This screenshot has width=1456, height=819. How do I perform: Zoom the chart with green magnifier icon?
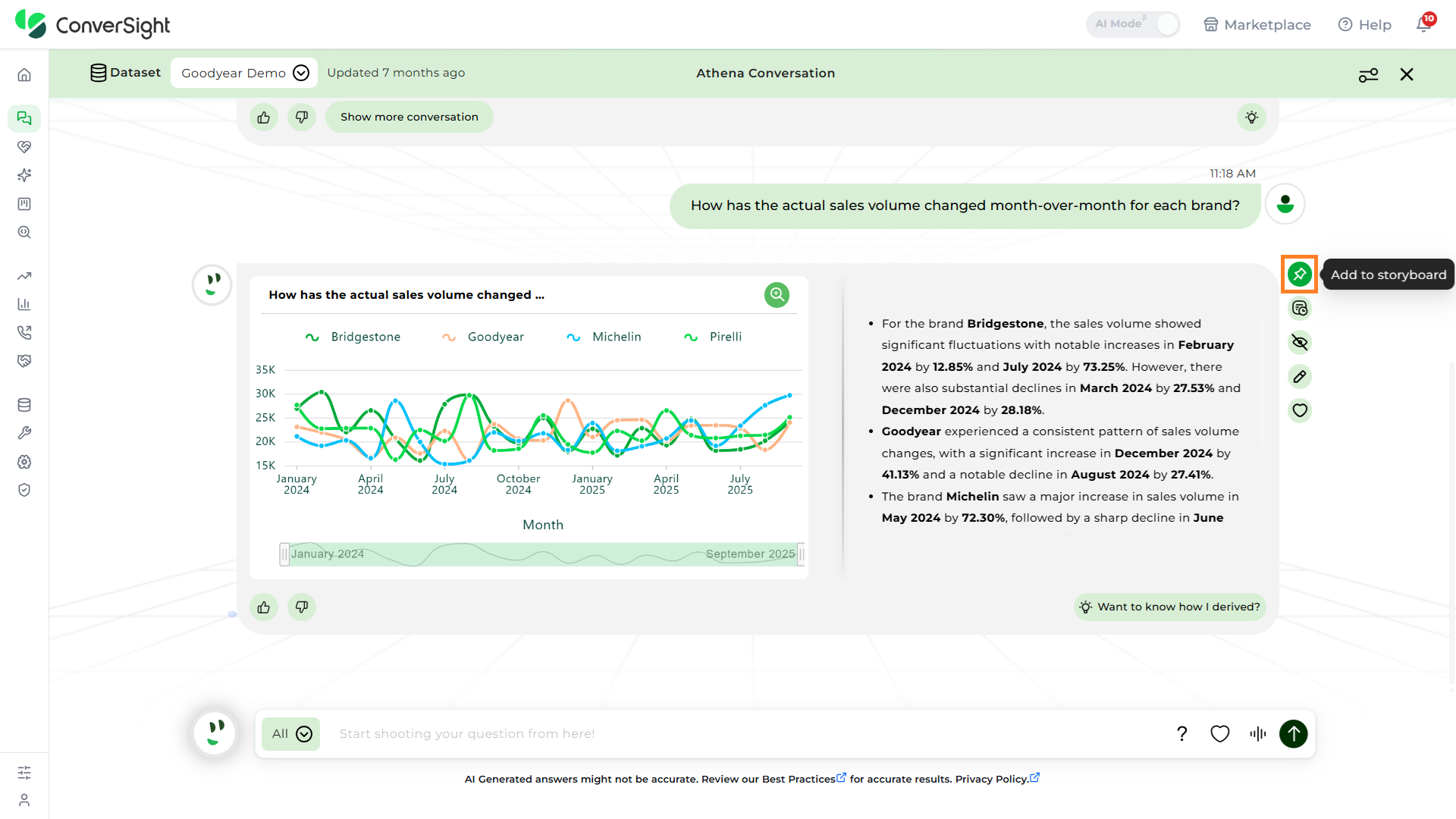777,294
